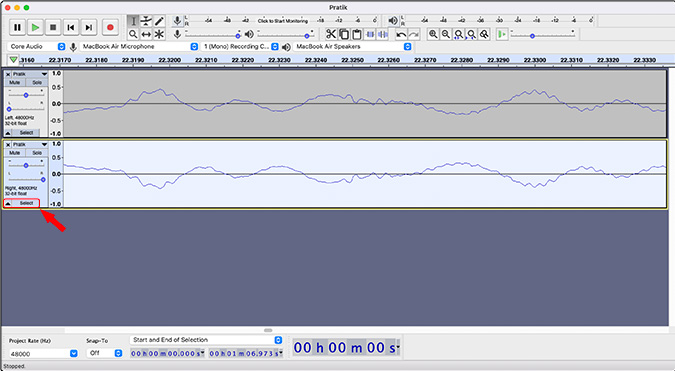Click the Left track waveform
Viewport: 675px width, 371px height.
[365, 103]
